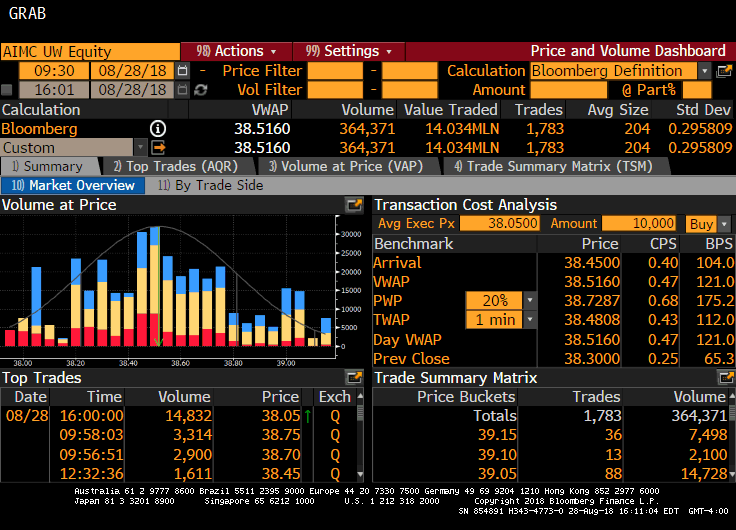Select the By Trade Side tab
Screen dimensions: 736x530
(210, 185)
